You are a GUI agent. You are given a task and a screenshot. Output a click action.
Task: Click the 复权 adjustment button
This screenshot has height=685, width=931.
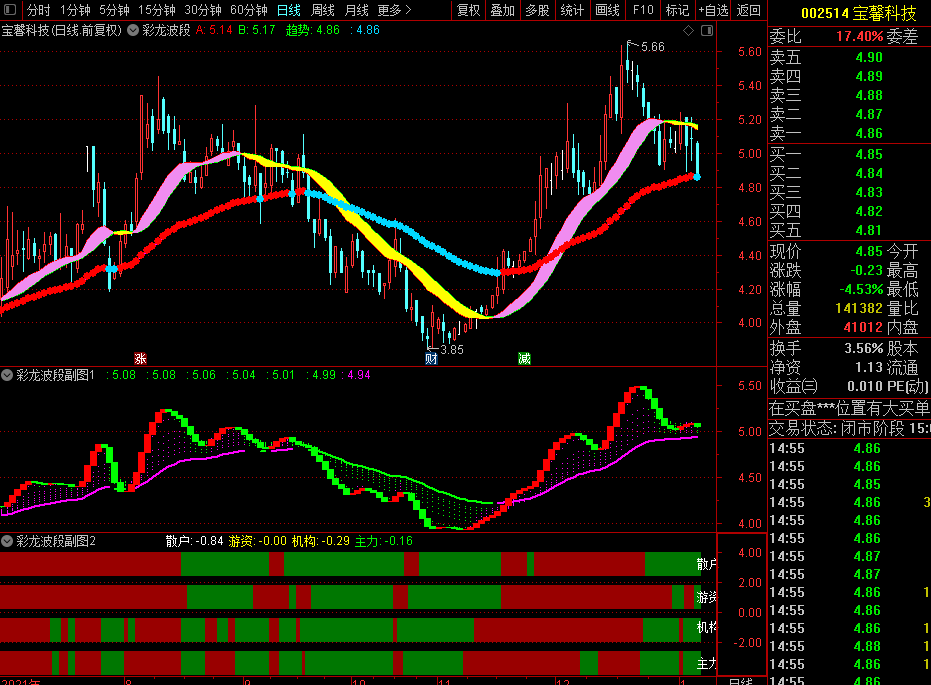pos(468,10)
